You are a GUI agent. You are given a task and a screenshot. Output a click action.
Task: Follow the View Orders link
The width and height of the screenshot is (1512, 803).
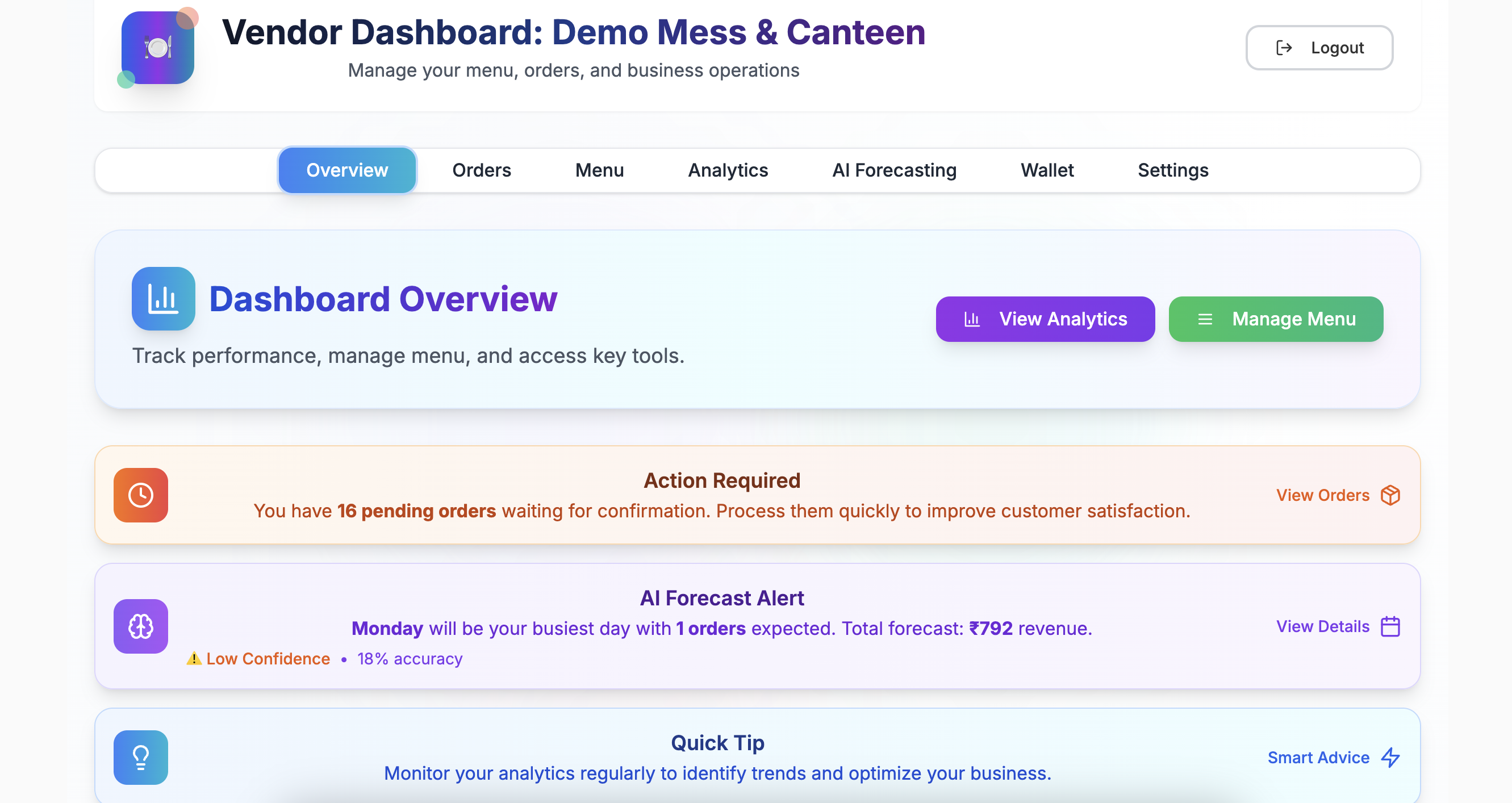click(1322, 495)
